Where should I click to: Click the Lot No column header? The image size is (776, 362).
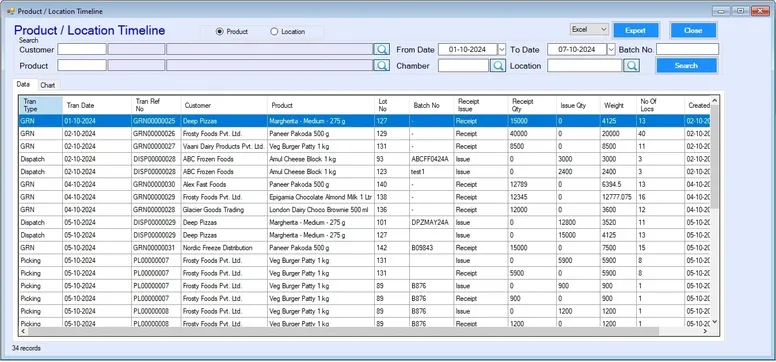(391, 105)
